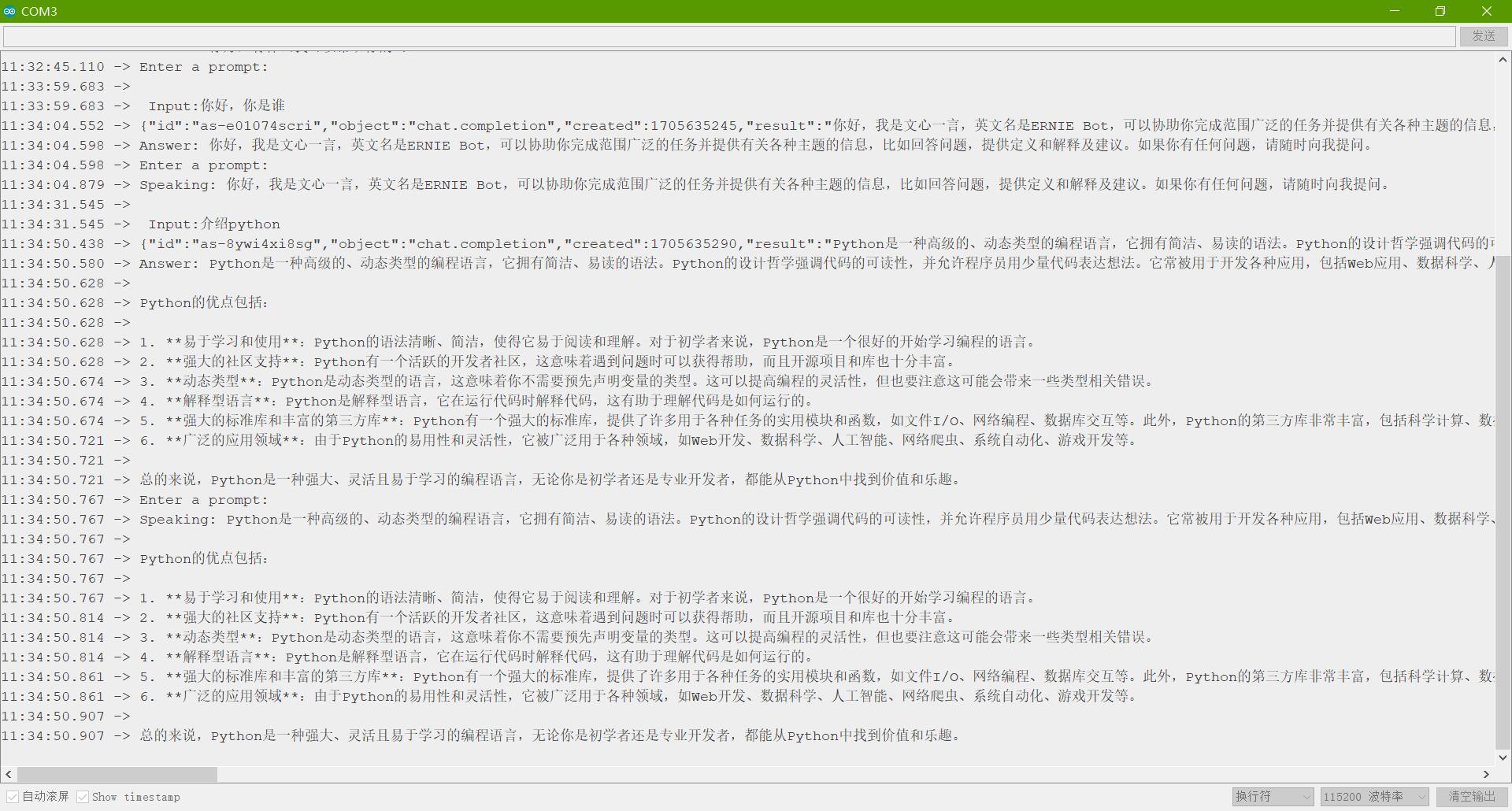1512x811 pixels.
Task: Click the 11:34:50.767 'Enter a prompt:' line
Action: 135,500
